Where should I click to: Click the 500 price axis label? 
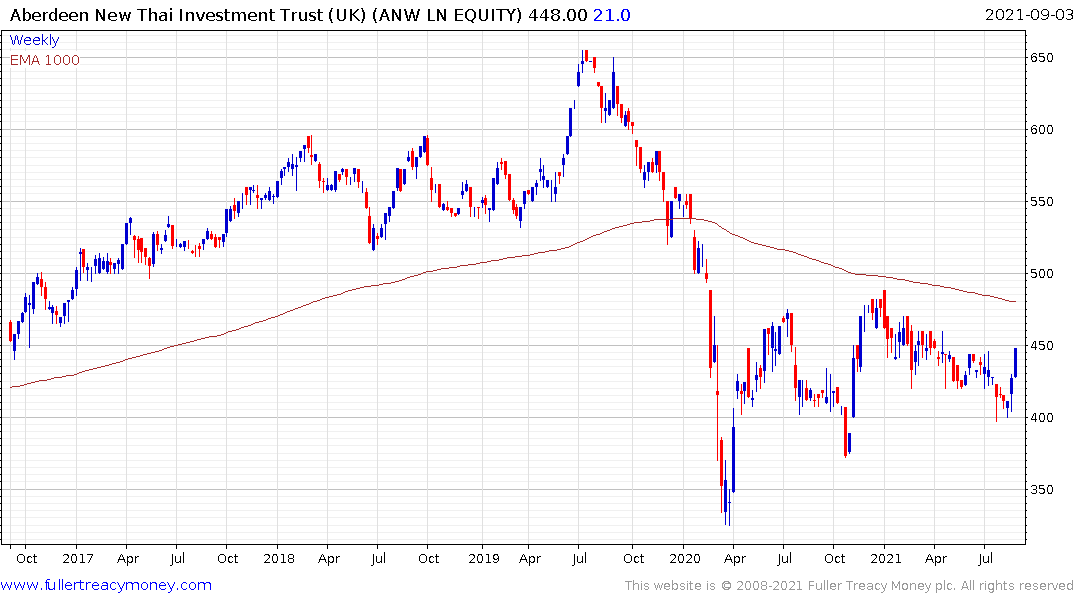[1042, 274]
